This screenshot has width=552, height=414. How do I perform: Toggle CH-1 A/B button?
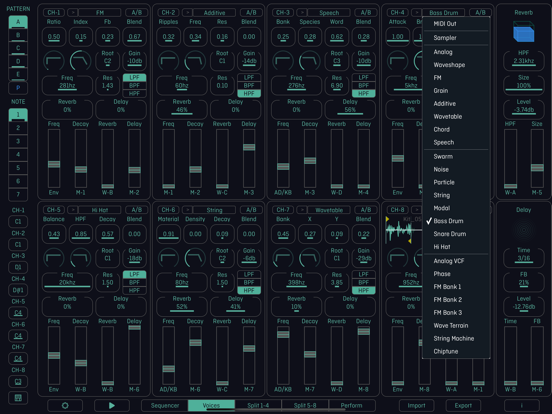[137, 12]
